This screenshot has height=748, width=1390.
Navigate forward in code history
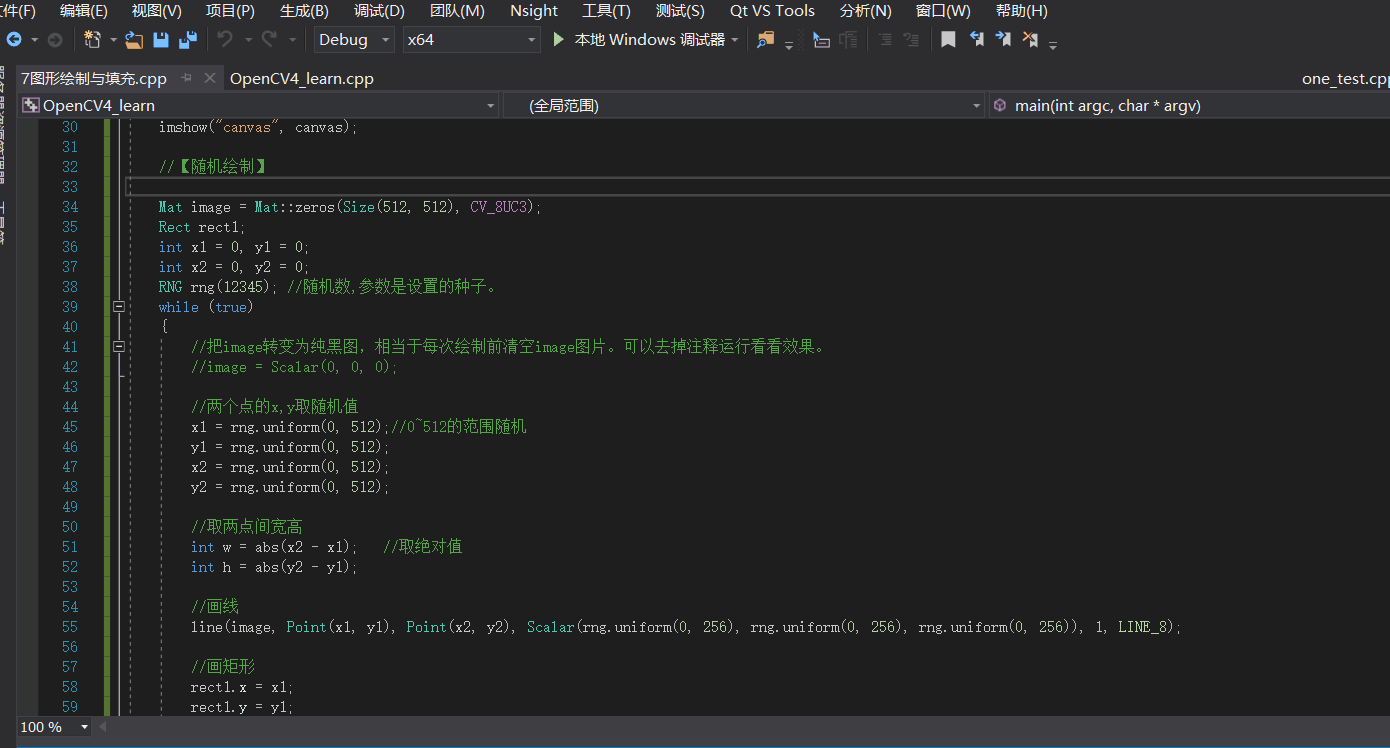point(55,39)
